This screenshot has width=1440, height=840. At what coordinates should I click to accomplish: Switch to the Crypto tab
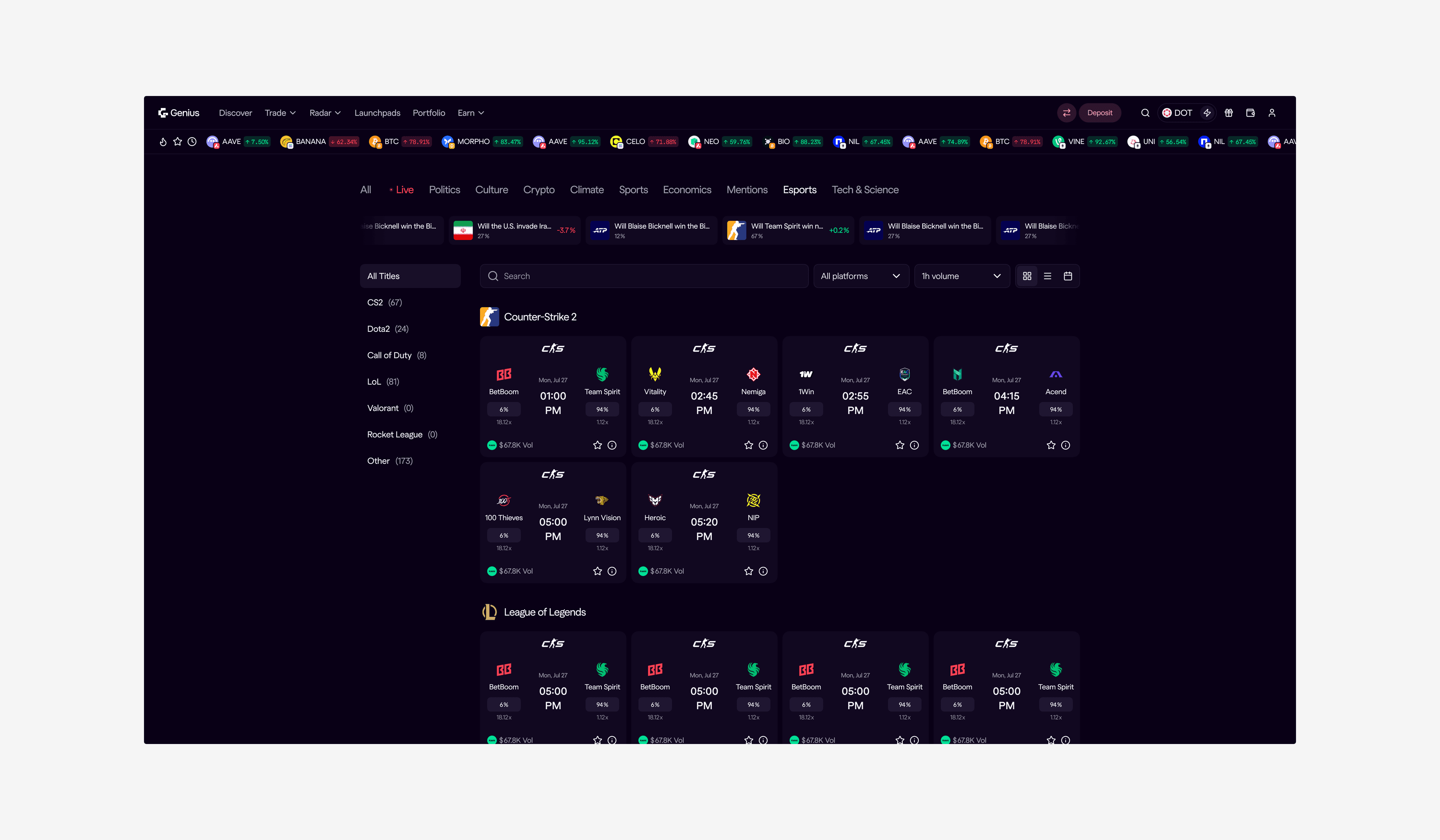coord(539,190)
